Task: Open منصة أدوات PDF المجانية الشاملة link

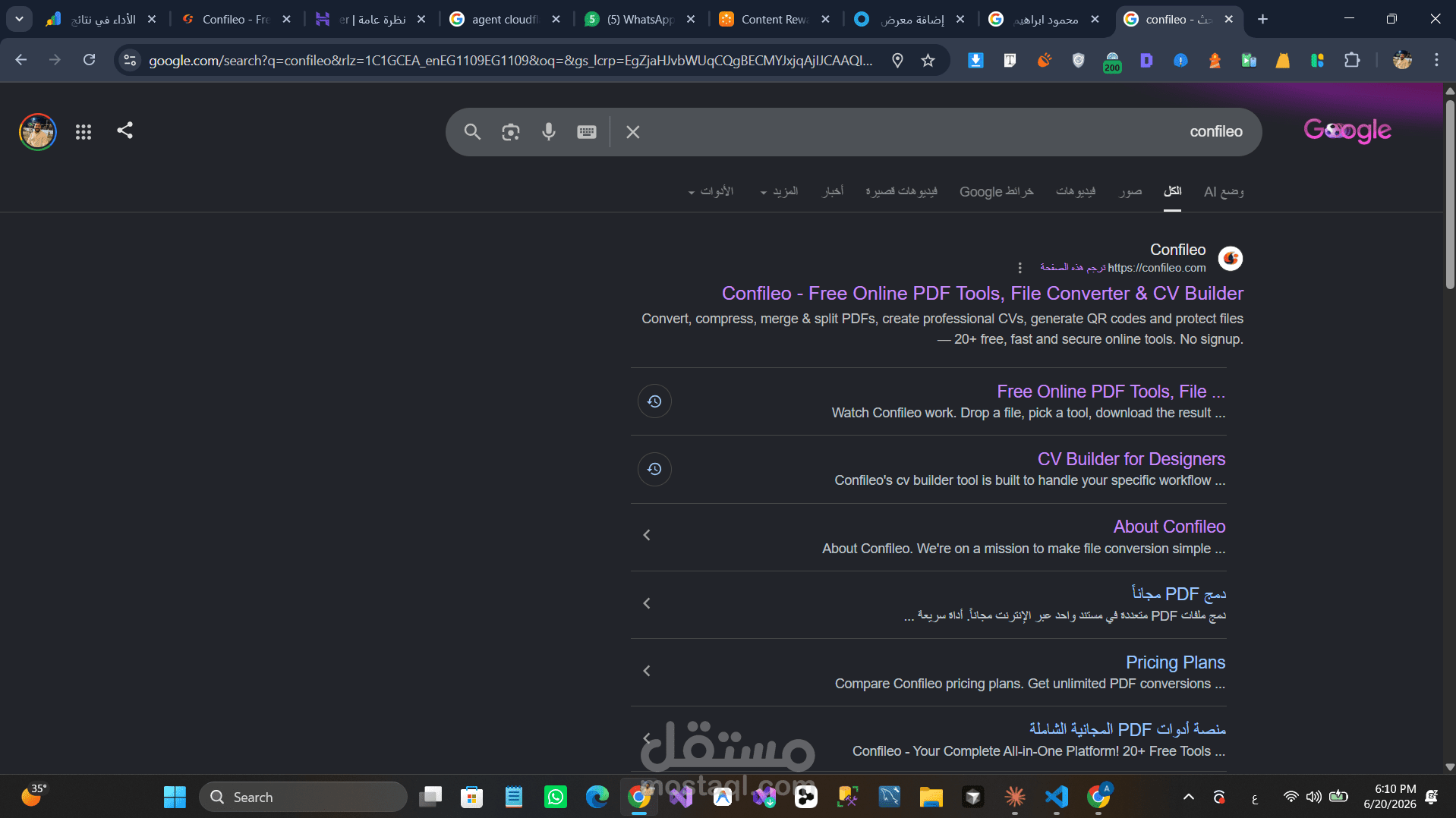Action: click(1127, 729)
